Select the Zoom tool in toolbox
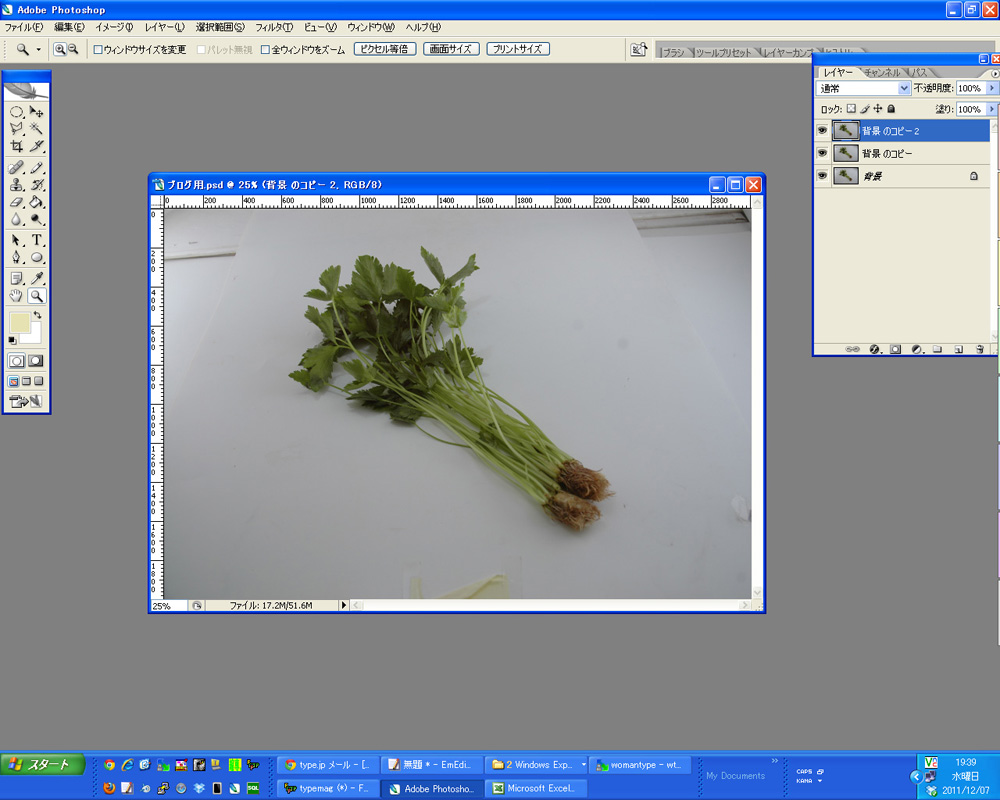The width and height of the screenshot is (1000, 800). (37, 296)
